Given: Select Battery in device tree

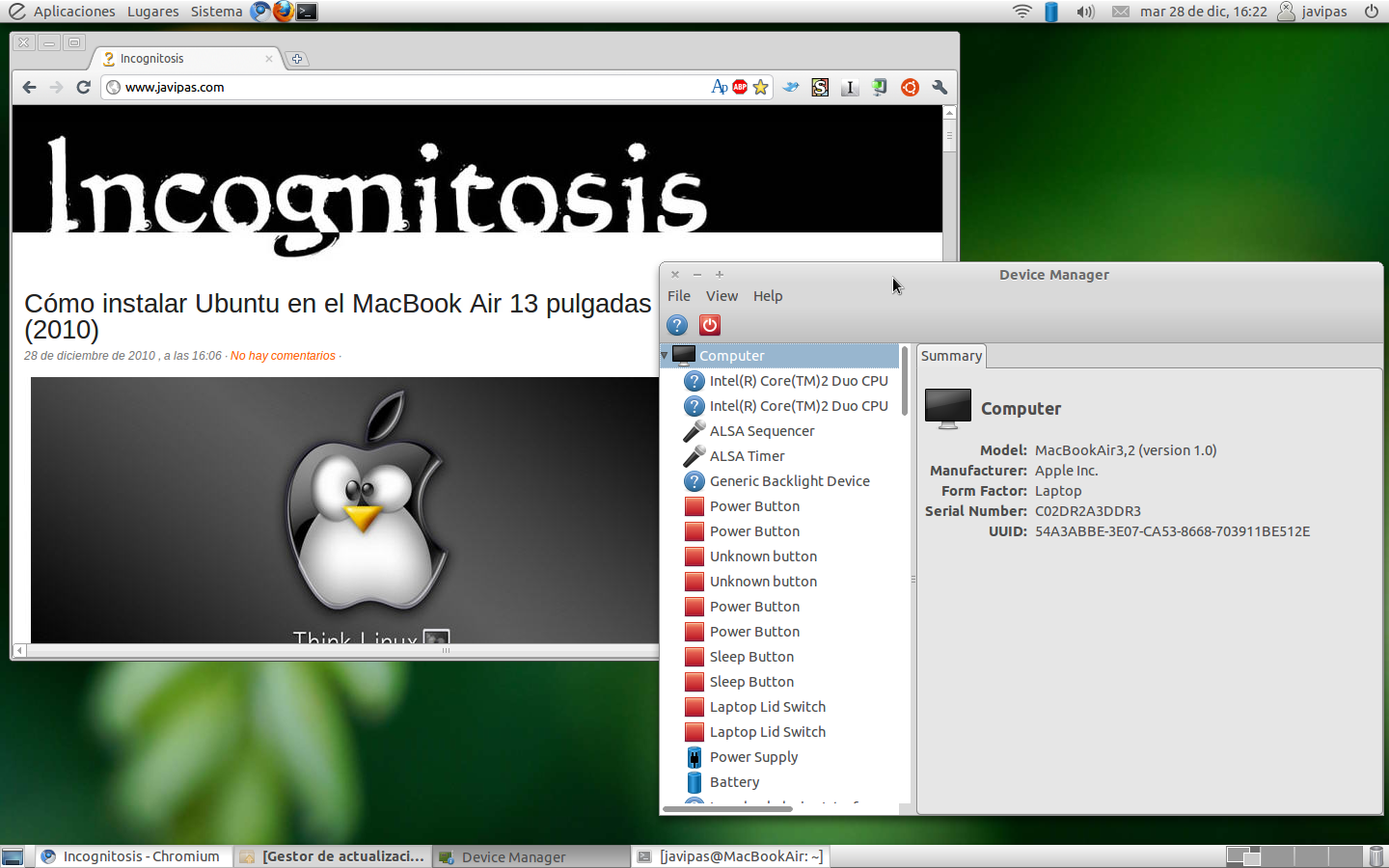Looking at the screenshot, I should pos(735,782).
